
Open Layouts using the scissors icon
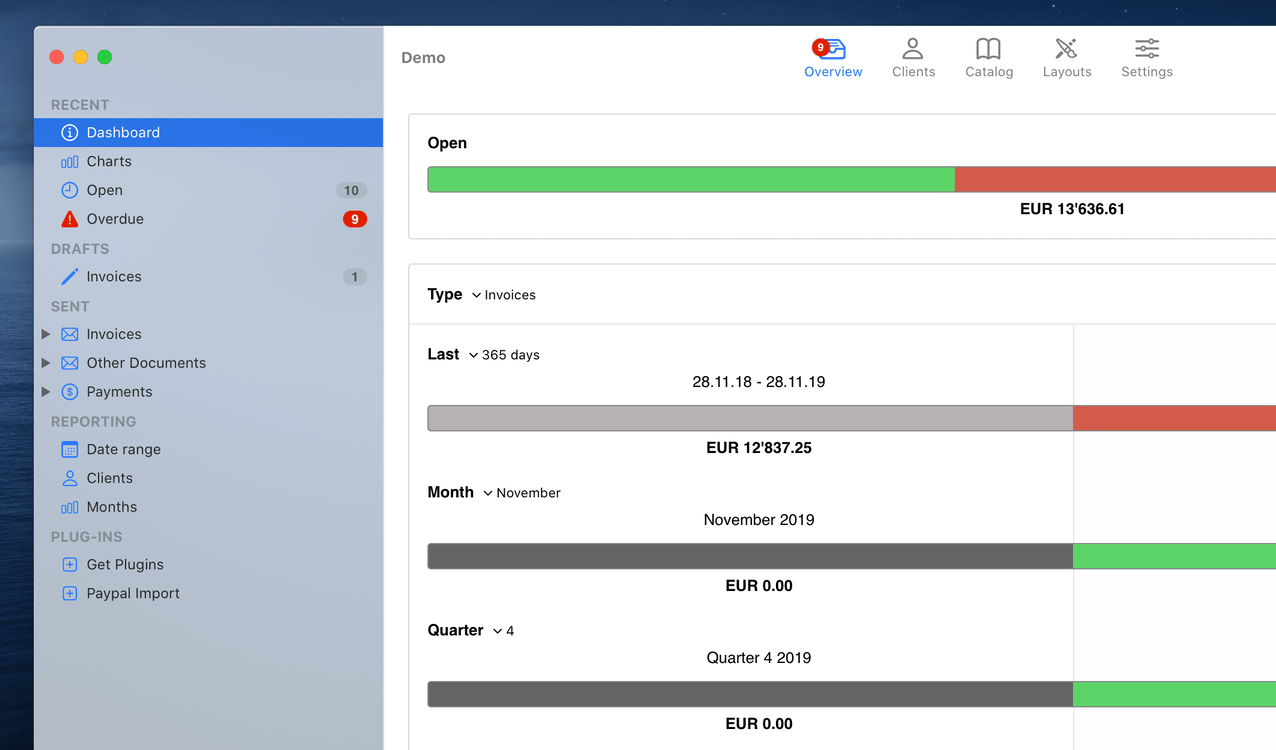tap(1066, 48)
